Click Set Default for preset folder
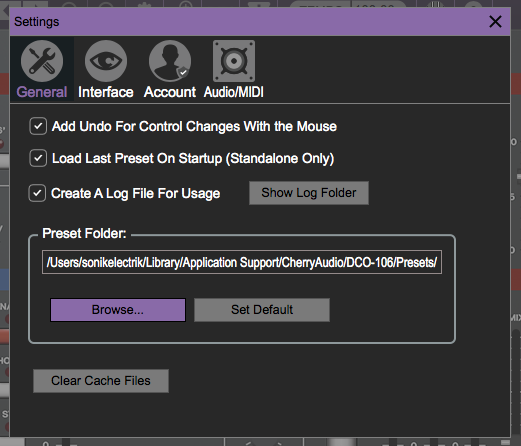521x446 pixels. click(262, 310)
